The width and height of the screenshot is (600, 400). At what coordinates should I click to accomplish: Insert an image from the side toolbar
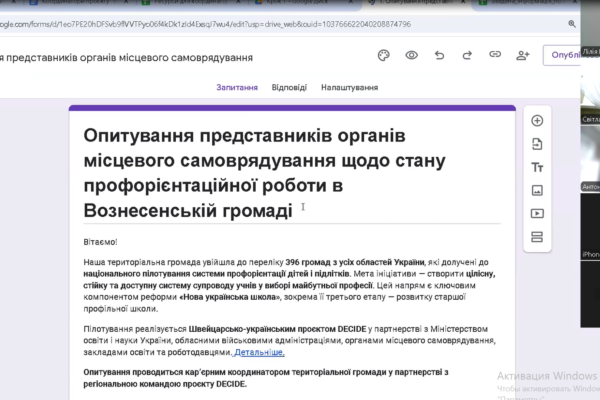[537, 190]
